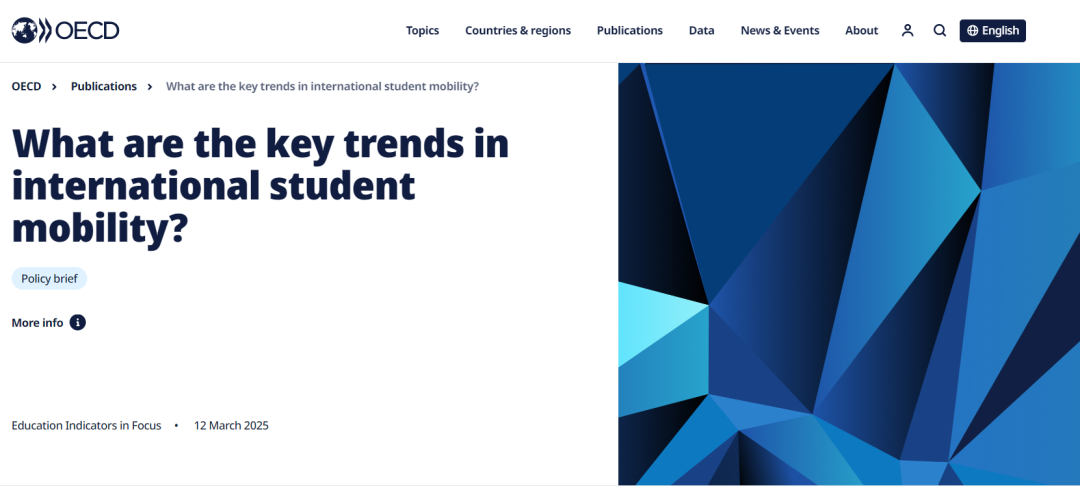Screen dimensions: 1080x486
Task: Click the 12 March 2025 publication date
Action: [231, 426]
